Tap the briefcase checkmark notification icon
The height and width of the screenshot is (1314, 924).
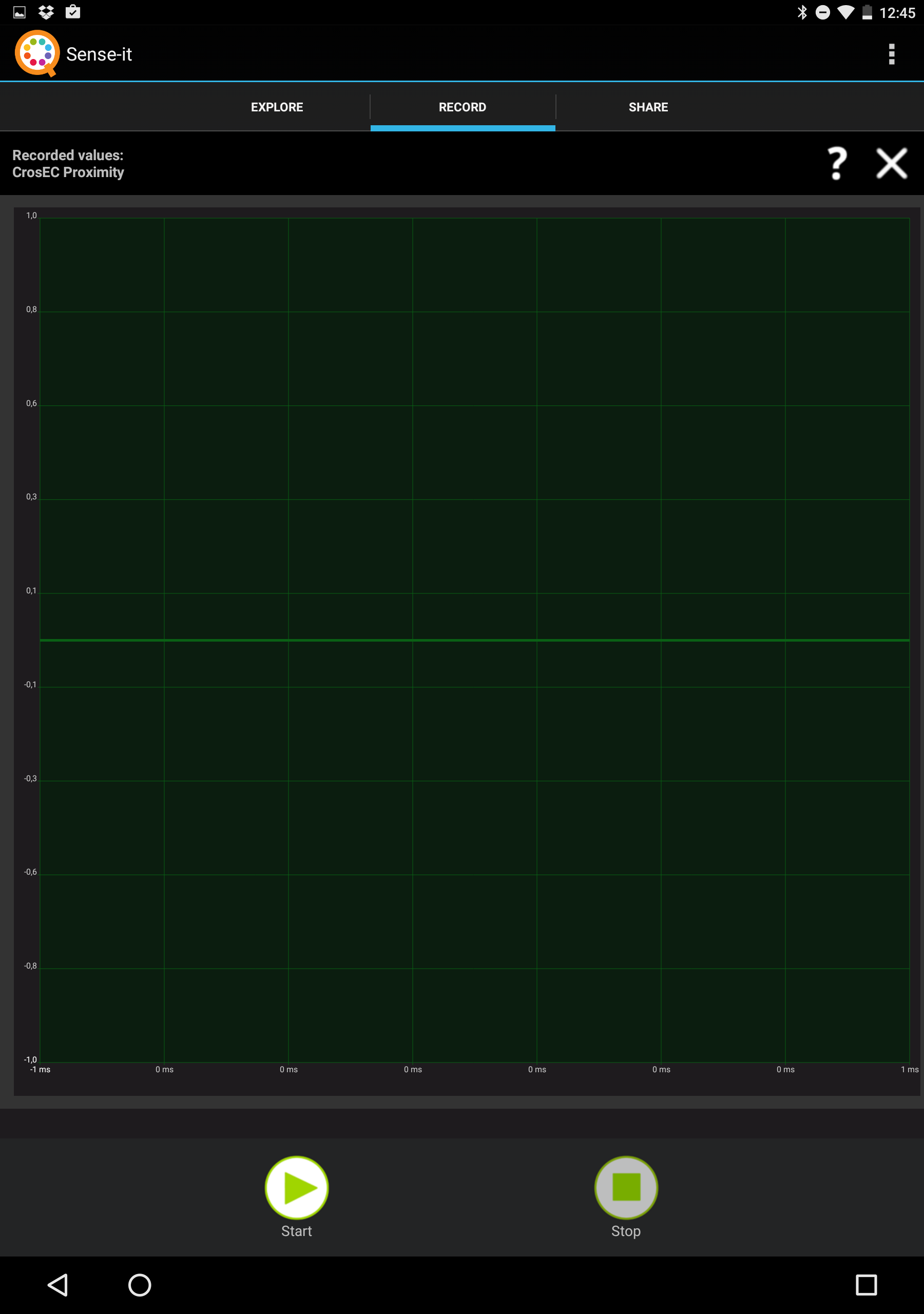73,12
